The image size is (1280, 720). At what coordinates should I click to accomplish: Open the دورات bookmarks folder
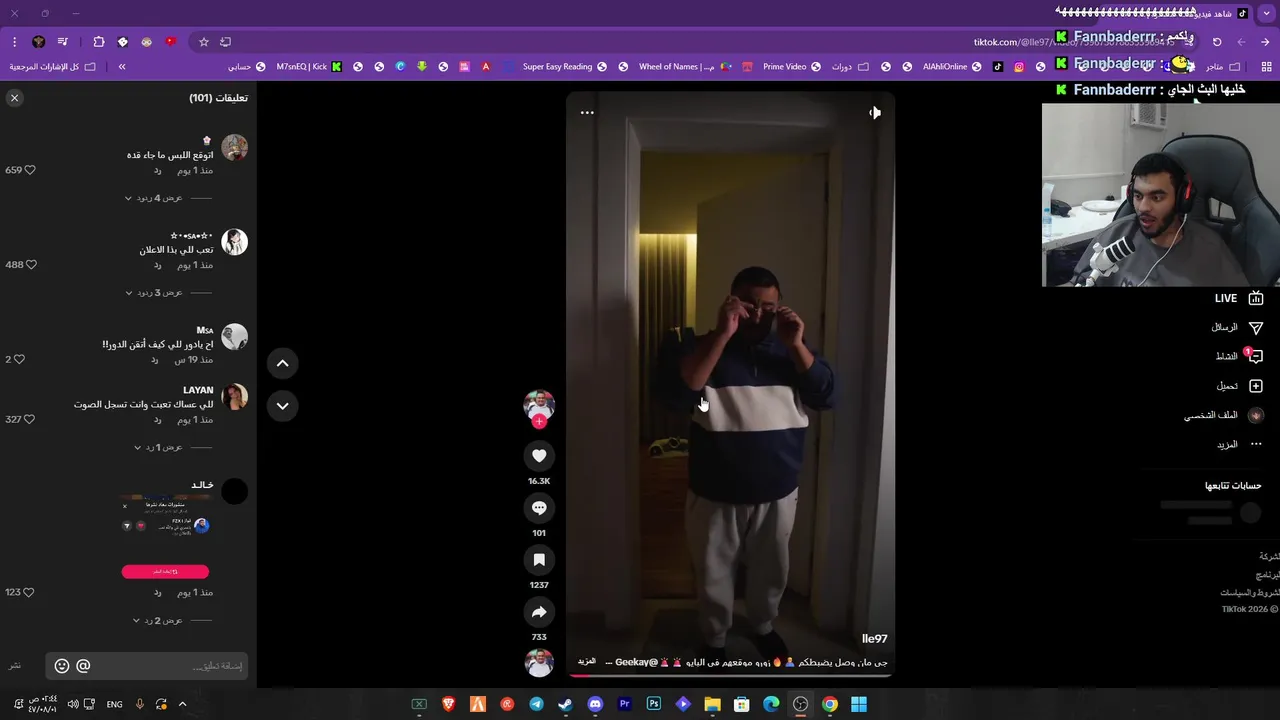pyautogui.click(x=849, y=67)
